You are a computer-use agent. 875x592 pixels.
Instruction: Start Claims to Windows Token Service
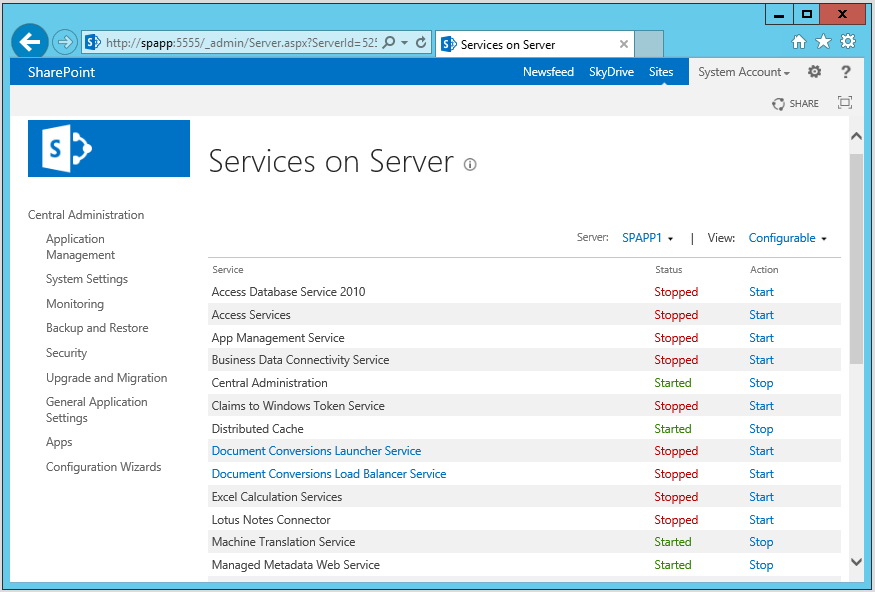click(761, 406)
